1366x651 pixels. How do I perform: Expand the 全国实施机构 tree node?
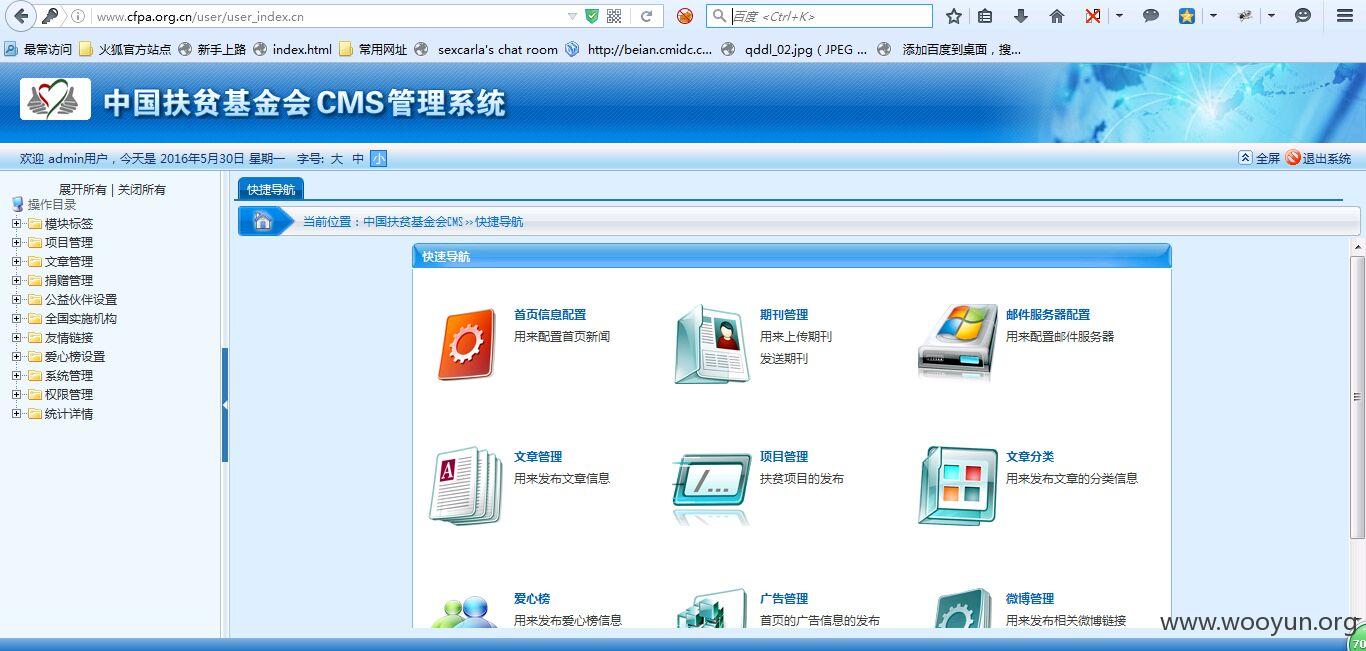coord(17,319)
